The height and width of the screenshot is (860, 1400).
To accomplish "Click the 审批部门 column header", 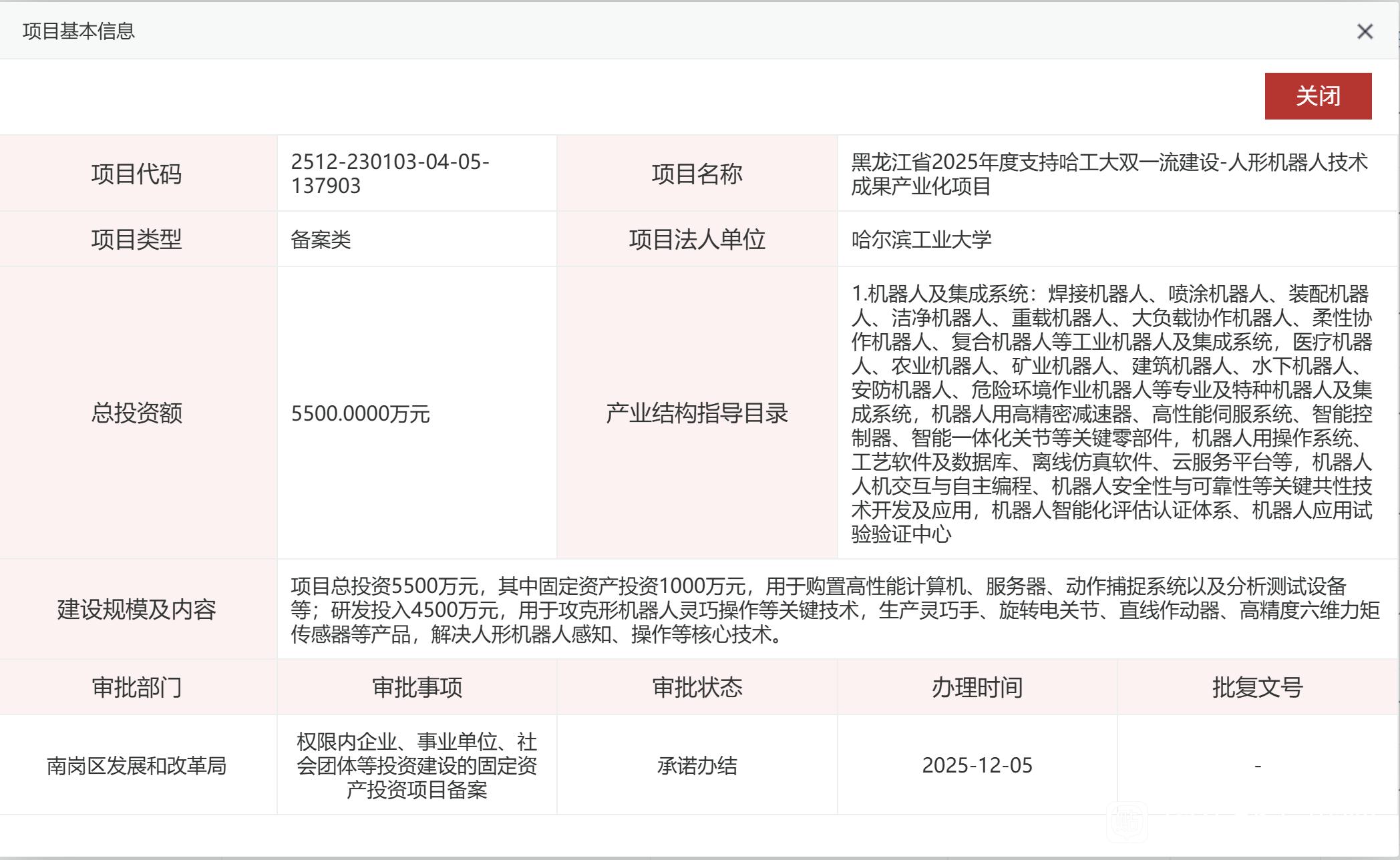I will [x=137, y=687].
